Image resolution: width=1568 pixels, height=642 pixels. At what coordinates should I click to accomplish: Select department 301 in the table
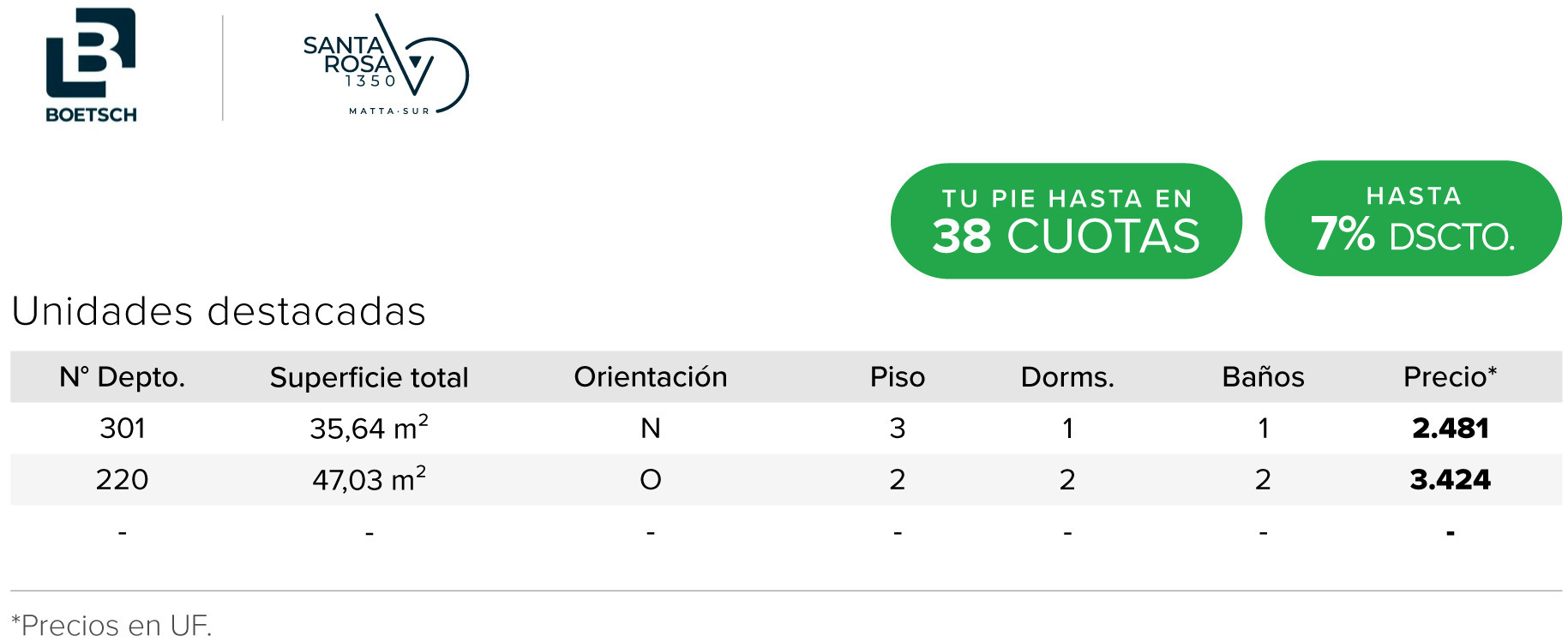[x=123, y=428]
